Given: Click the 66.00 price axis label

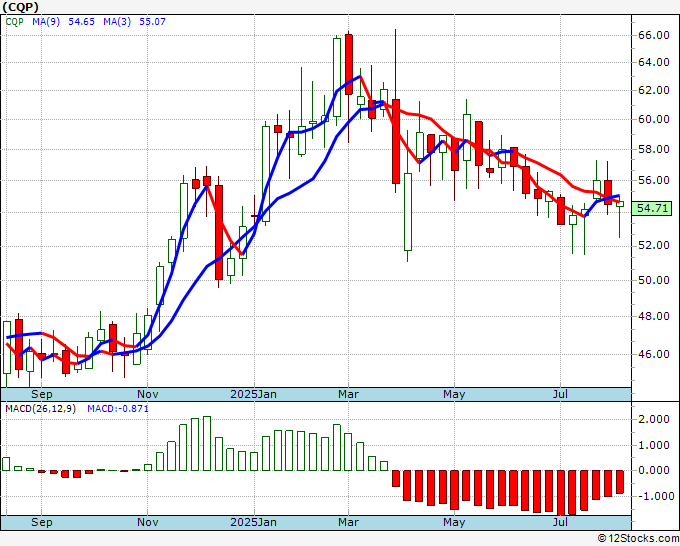Looking at the screenshot, I should pos(654,35).
